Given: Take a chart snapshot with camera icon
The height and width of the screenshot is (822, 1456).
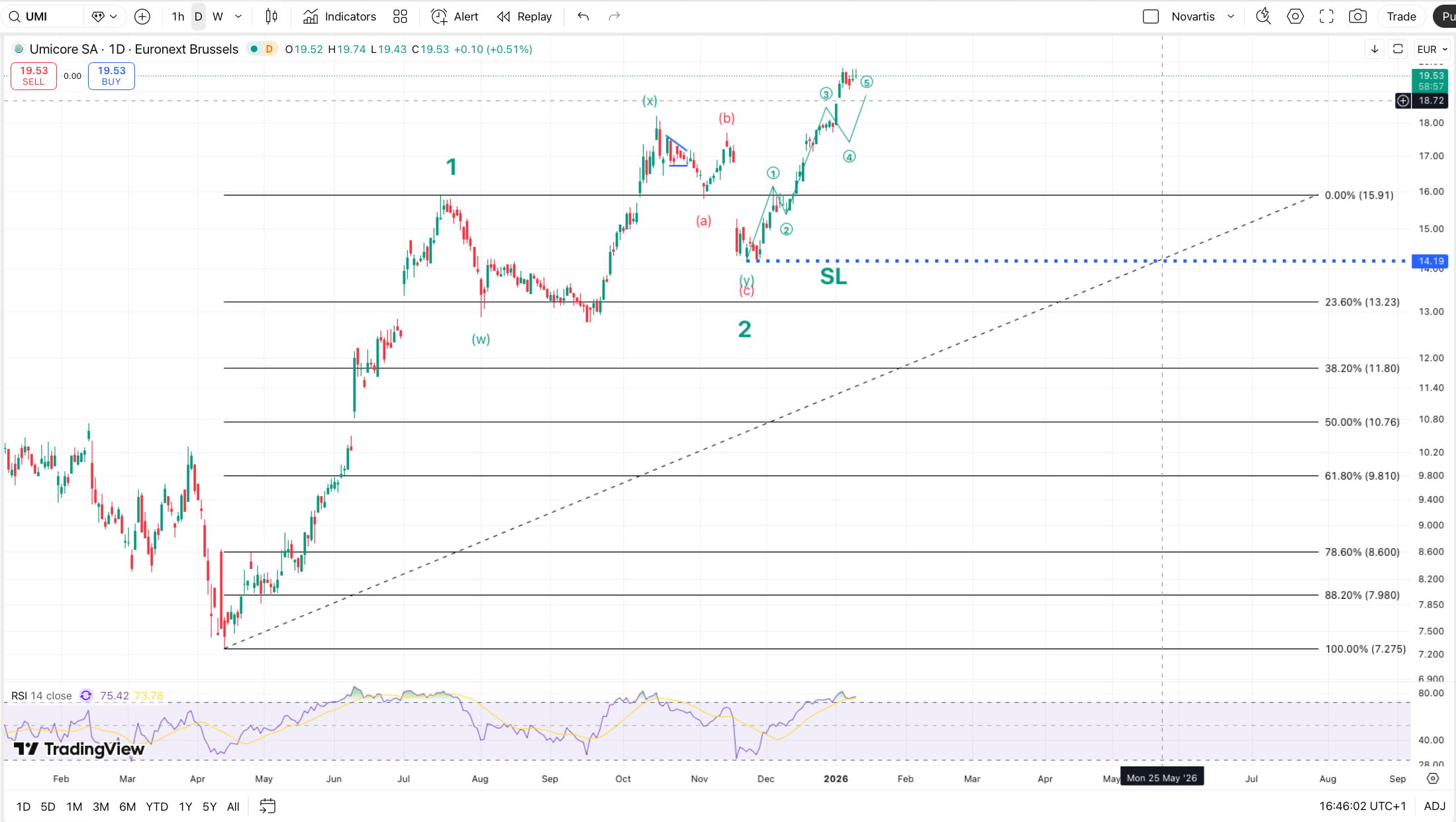Looking at the screenshot, I should (x=1357, y=17).
